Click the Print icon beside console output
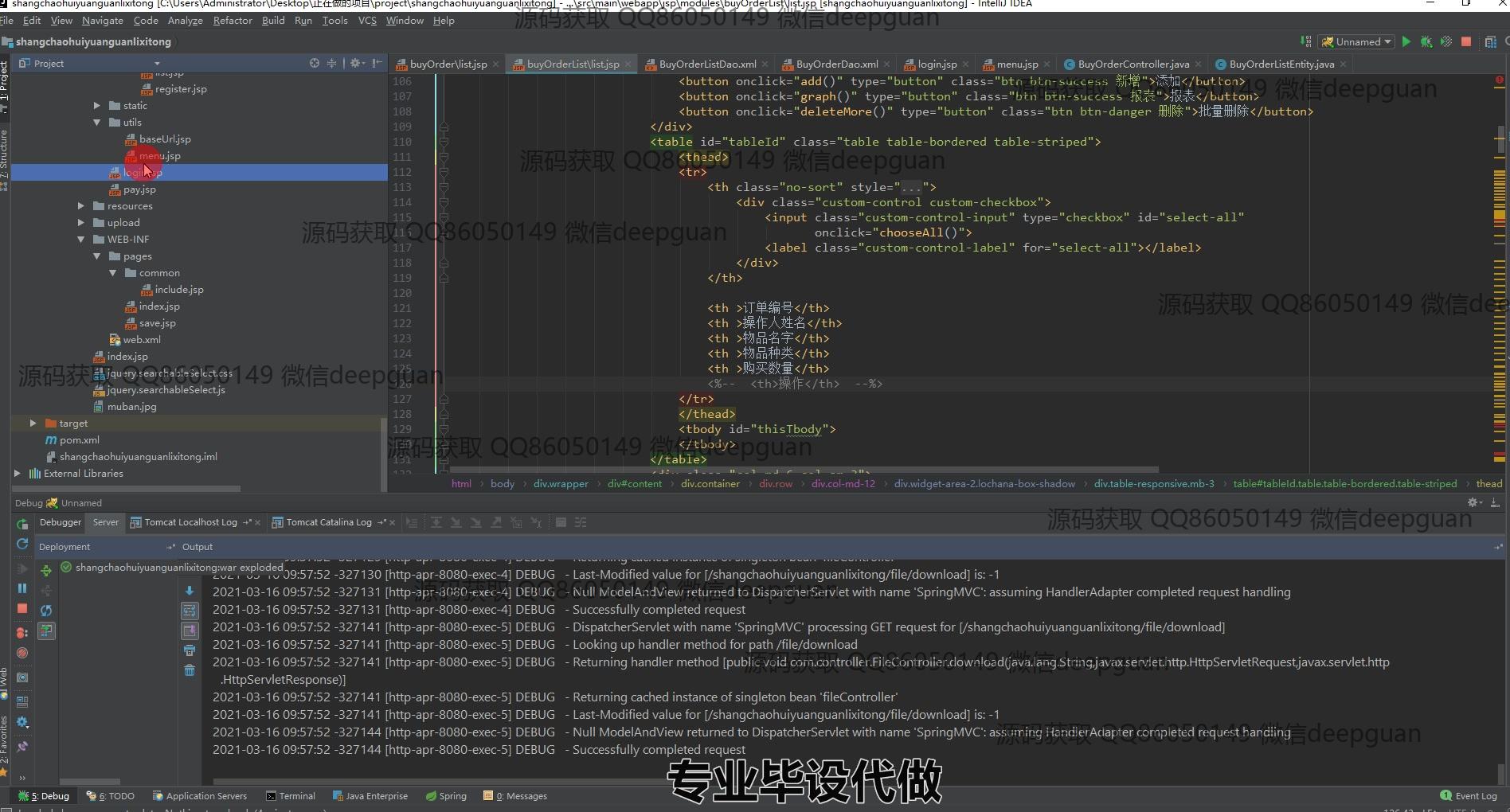This screenshot has width=1510, height=812. [190, 650]
